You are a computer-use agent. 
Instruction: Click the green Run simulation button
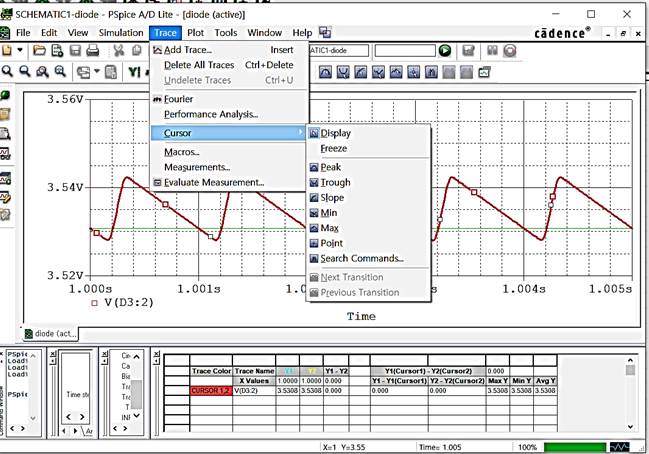[x=445, y=50]
